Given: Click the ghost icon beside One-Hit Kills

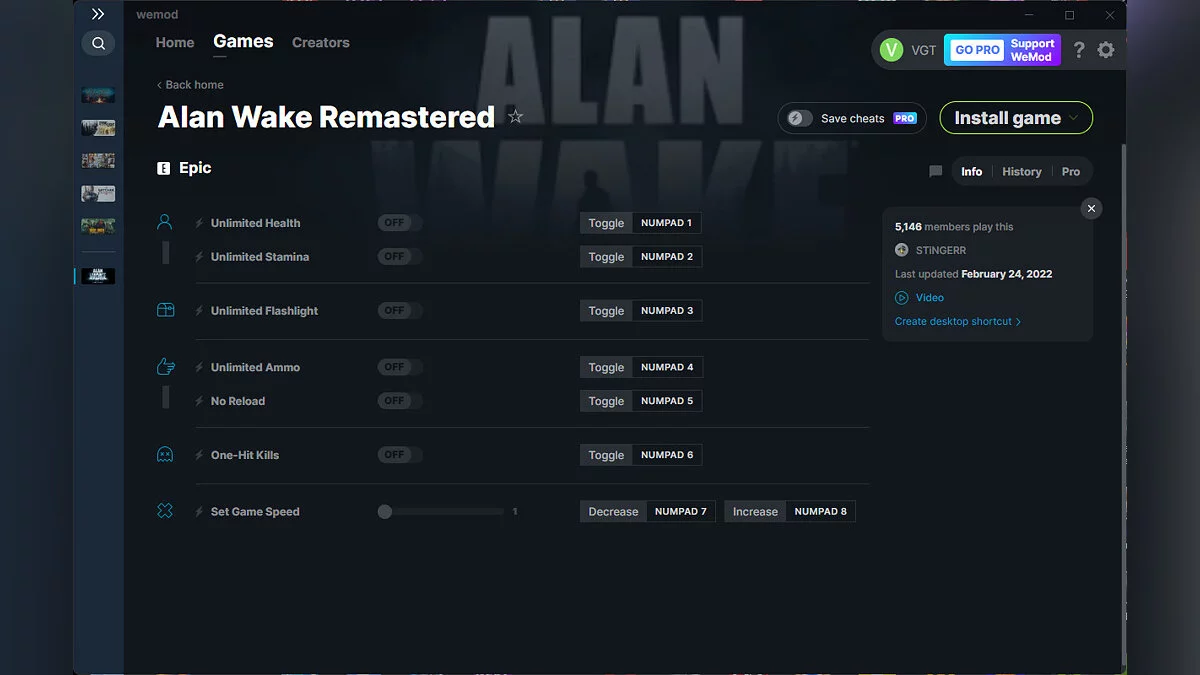Looking at the screenshot, I should 165,454.
